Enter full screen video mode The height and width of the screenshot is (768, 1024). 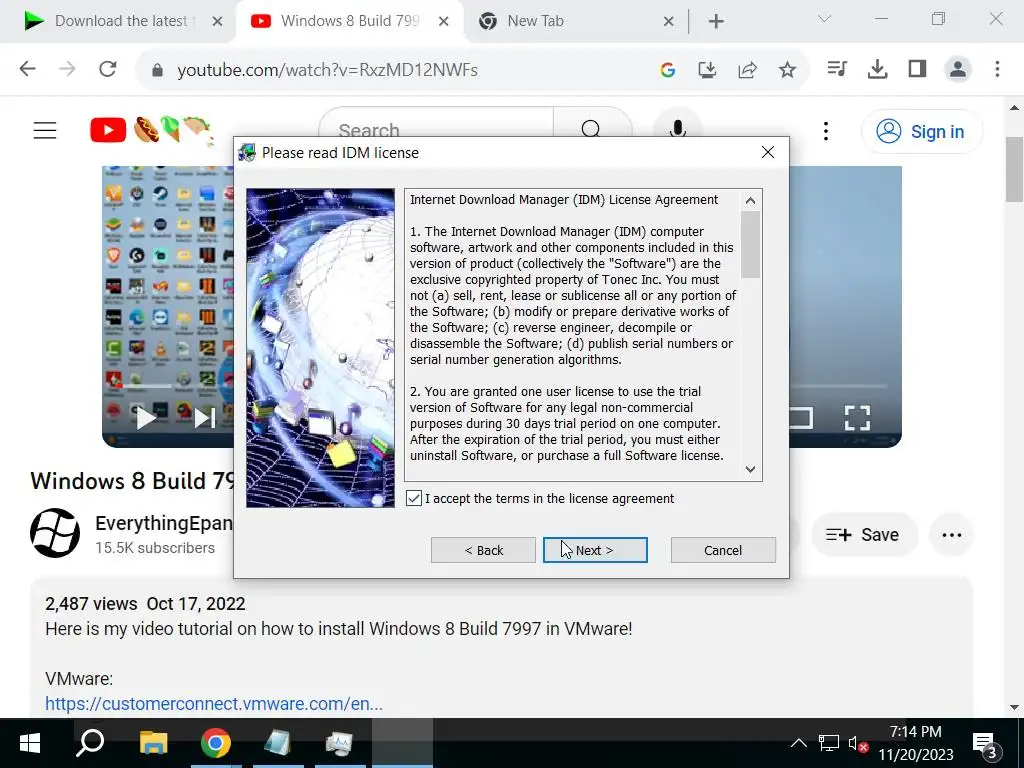click(x=857, y=418)
